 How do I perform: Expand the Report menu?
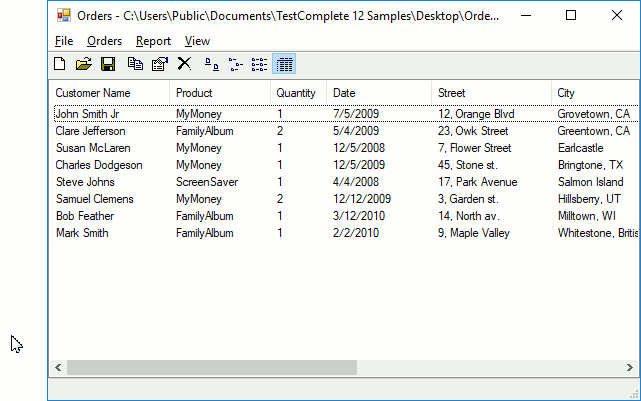[153, 41]
